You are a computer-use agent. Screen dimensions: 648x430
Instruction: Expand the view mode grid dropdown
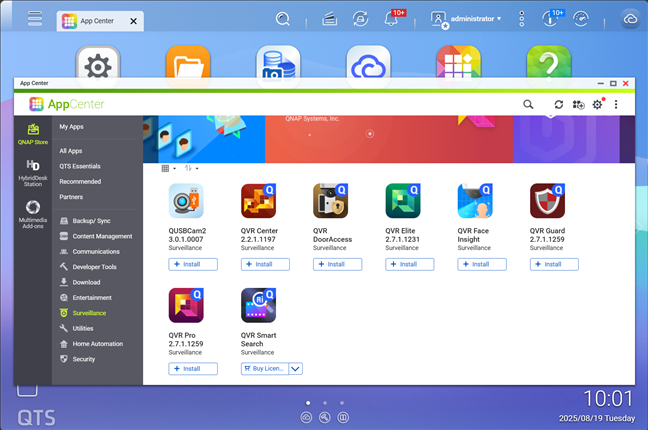[168, 169]
